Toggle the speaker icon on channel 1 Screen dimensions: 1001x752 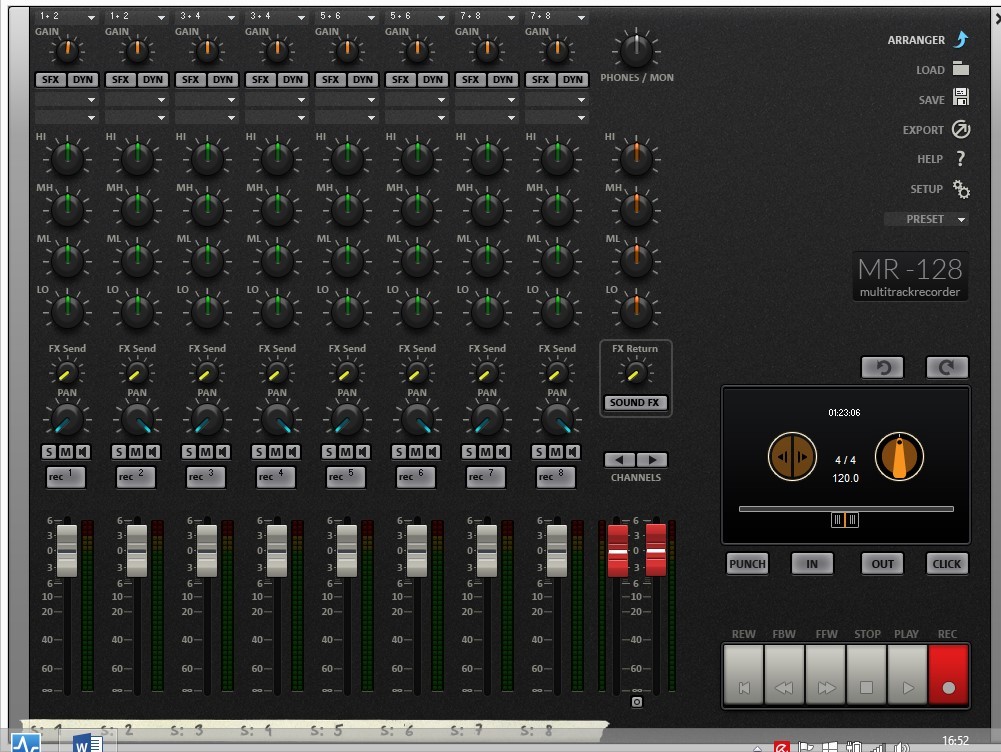pos(83,452)
